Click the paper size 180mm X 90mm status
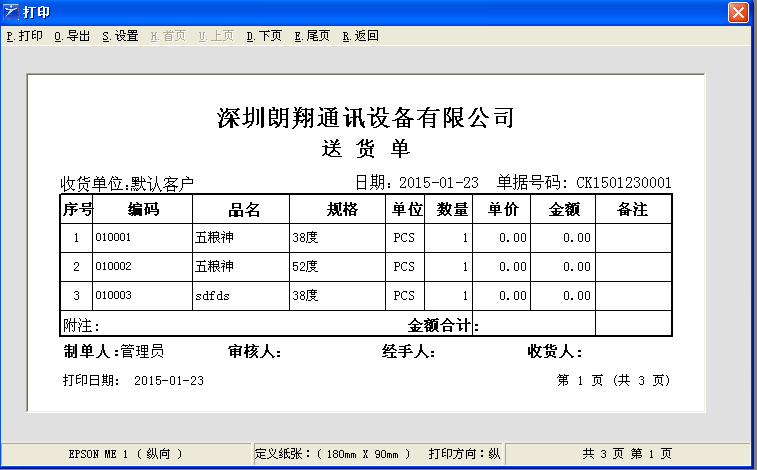The image size is (757, 470). 333,453
